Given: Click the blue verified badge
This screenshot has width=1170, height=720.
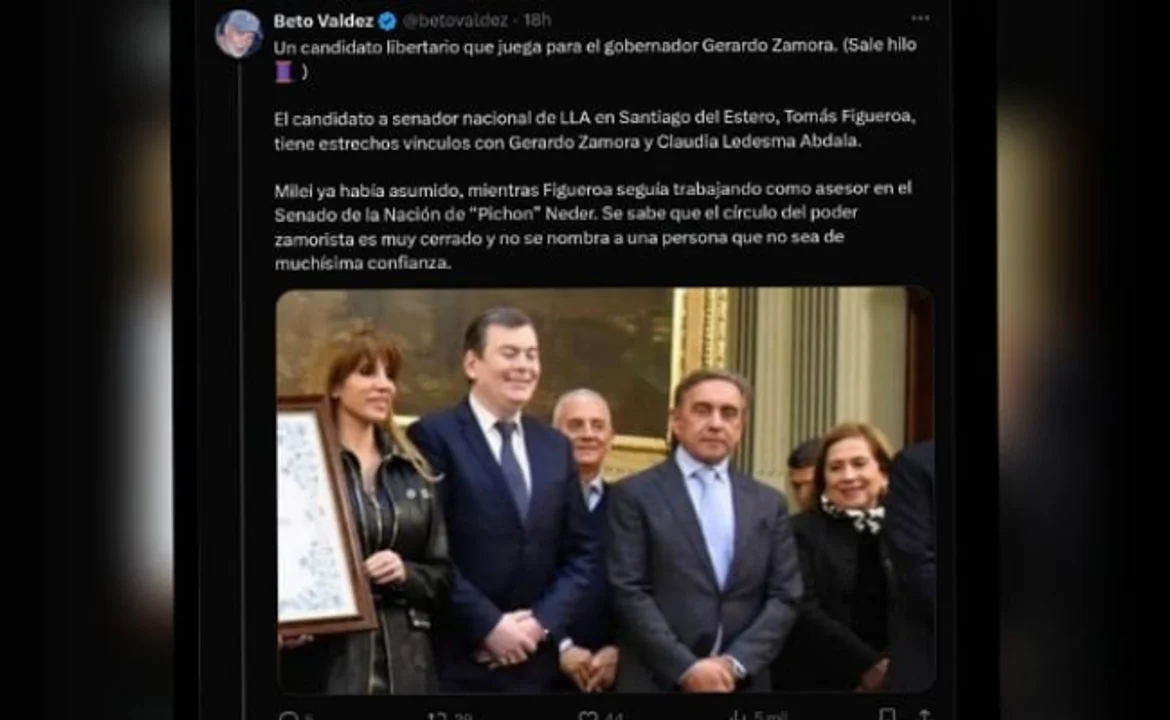Looking at the screenshot, I should [387, 21].
